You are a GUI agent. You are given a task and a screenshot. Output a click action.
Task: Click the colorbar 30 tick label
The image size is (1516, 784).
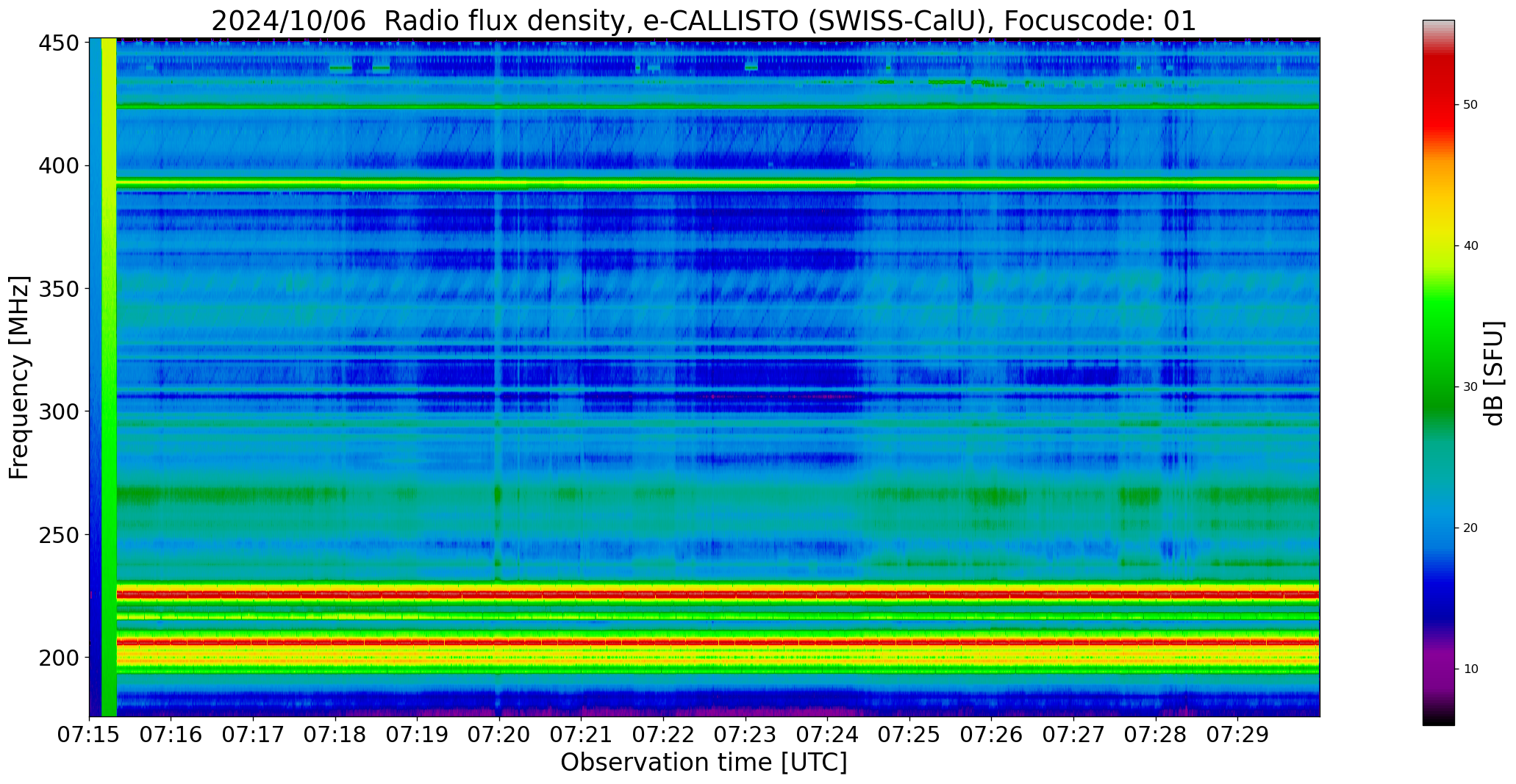[1470, 387]
